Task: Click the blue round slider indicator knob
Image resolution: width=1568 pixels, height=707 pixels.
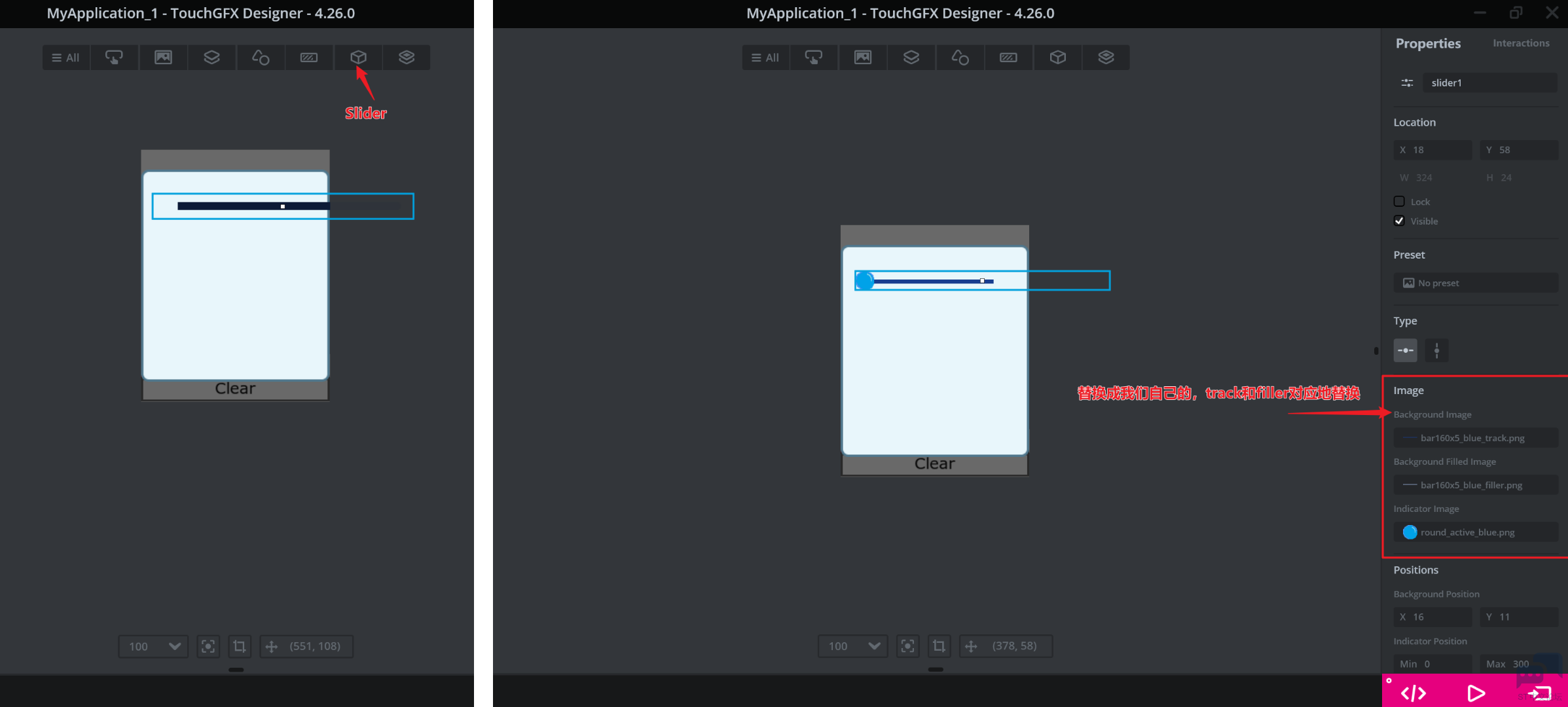Action: 864,281
